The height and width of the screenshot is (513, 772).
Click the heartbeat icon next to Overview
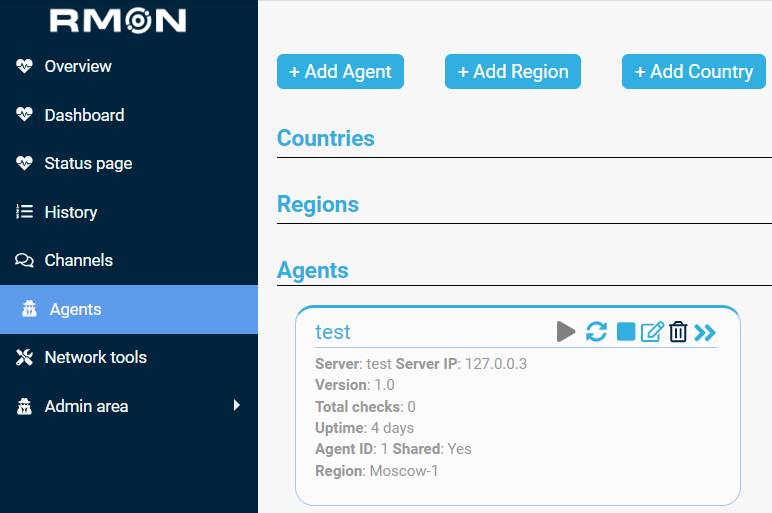pos(25,66)
